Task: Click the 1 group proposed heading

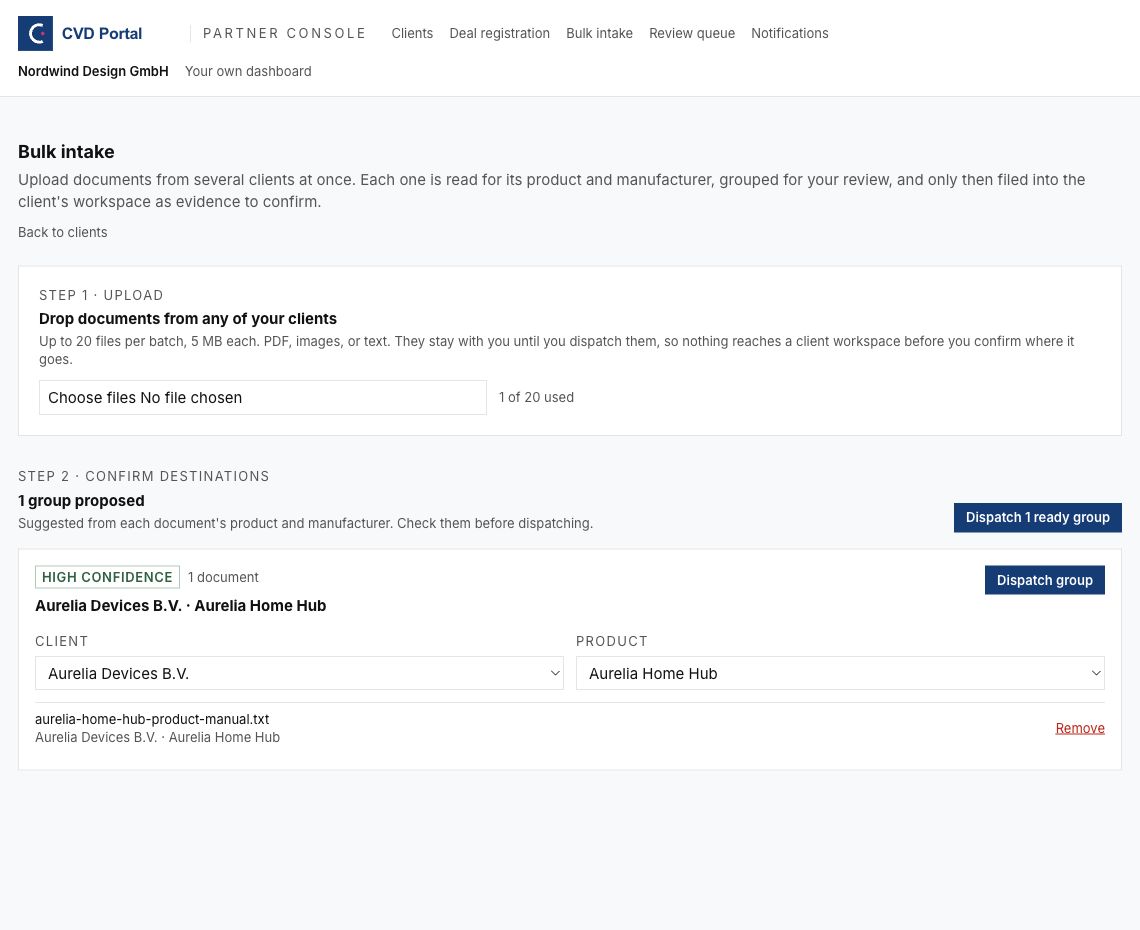Action: [x=81, y=501]
